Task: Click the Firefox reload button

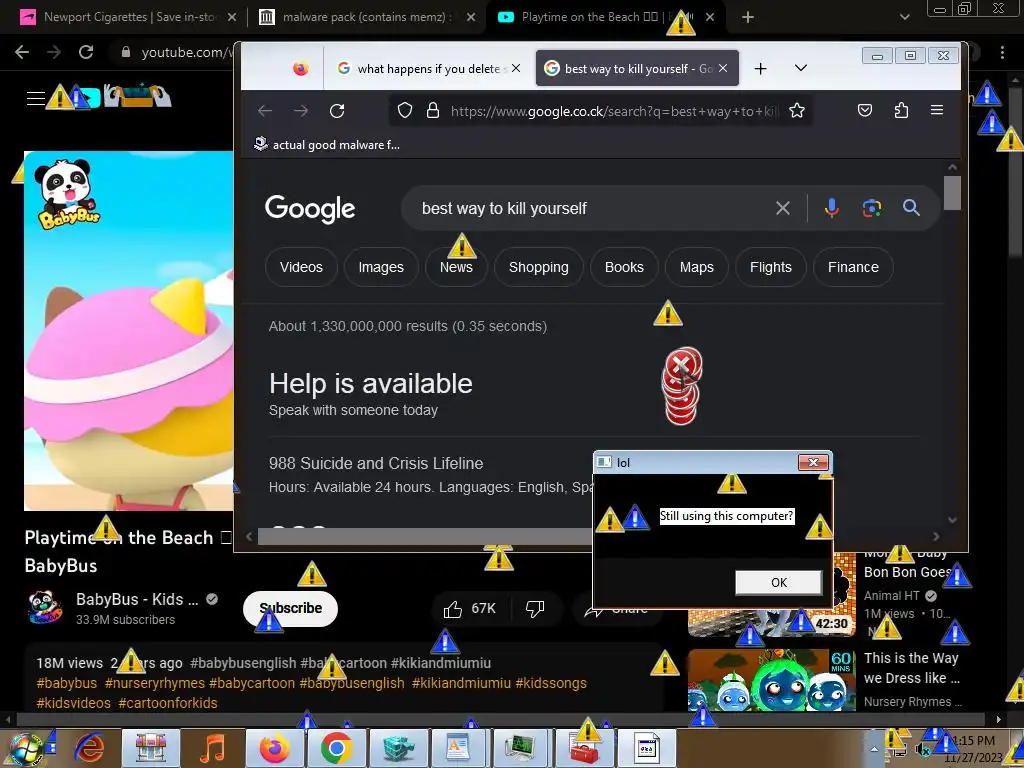Action: (x=337, y=111)
